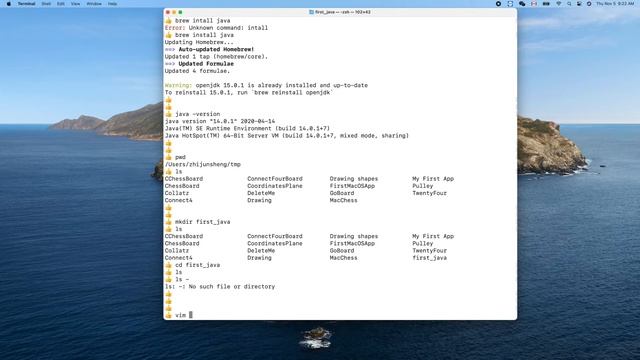Click thumbs-up prompt emoji before 'pwd'
Viewport: 640px width, 360px height.
(x=169, y=157)
